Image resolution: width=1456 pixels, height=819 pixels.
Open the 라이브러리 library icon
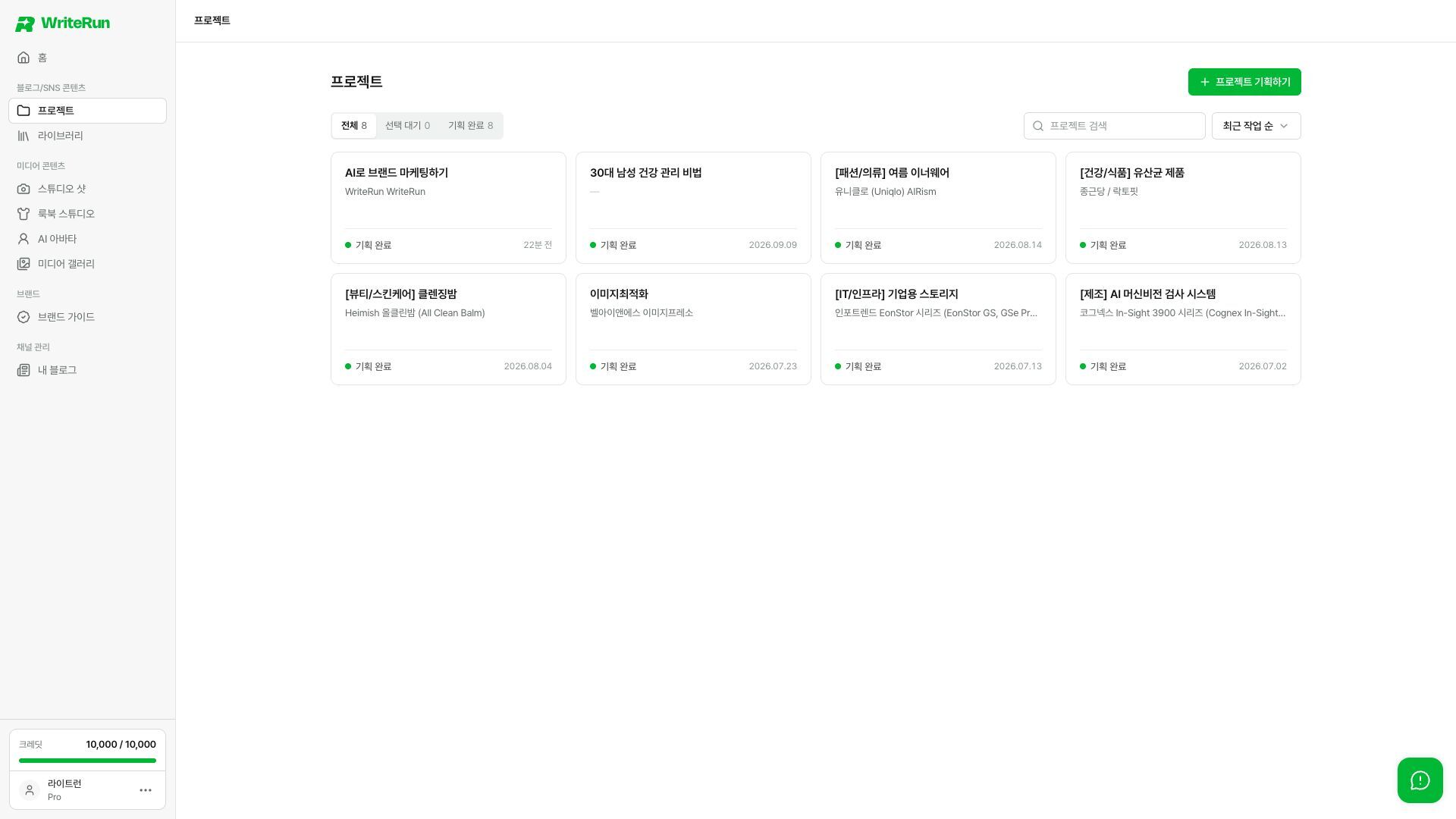click(x=24, y=136)
